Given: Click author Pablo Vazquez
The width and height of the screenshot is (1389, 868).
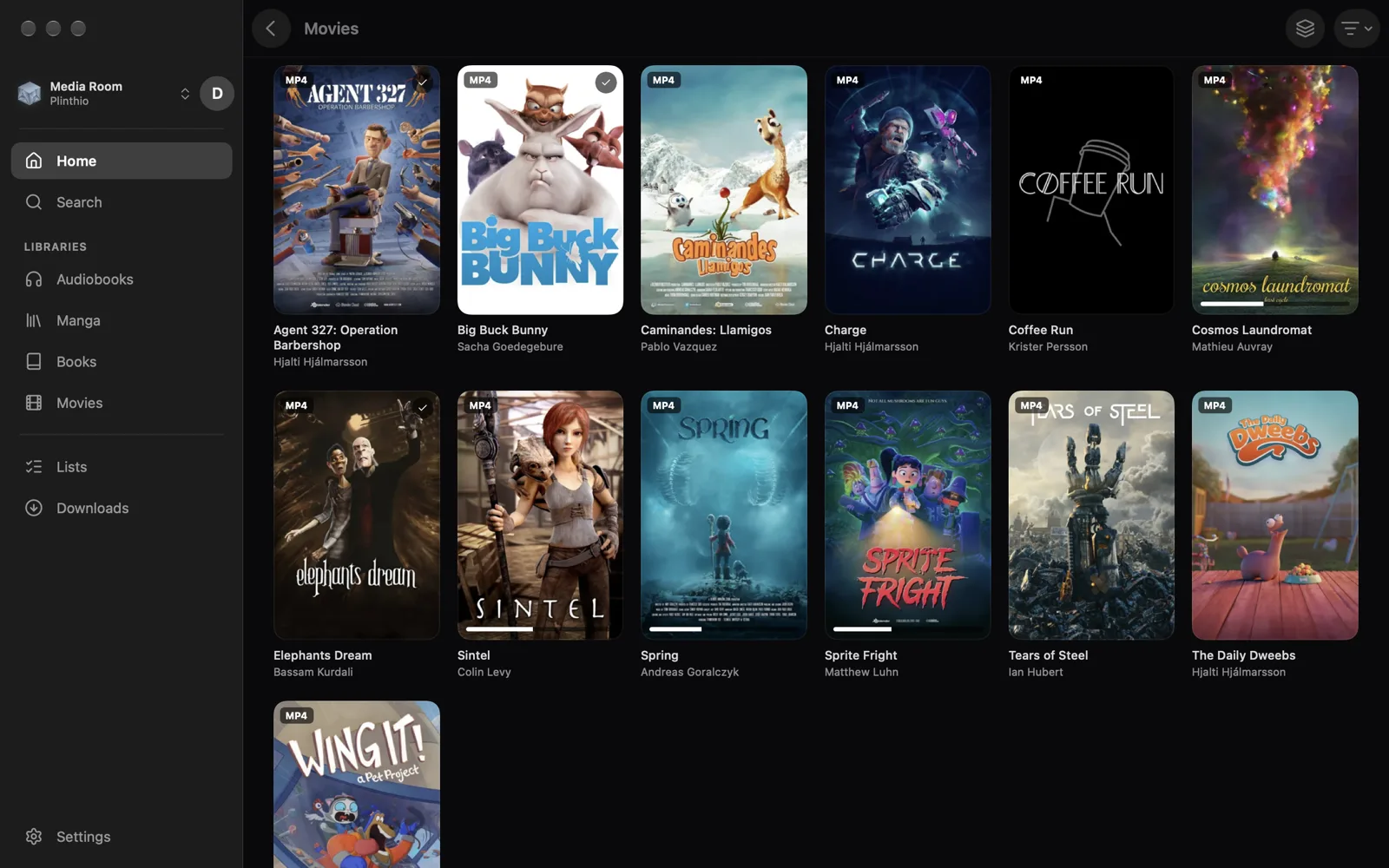Looking at the screenshot, I should [679, 346].
